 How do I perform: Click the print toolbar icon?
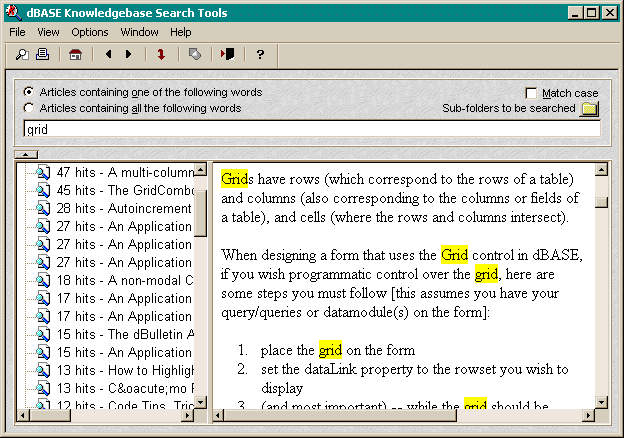(x=42, y=54)
